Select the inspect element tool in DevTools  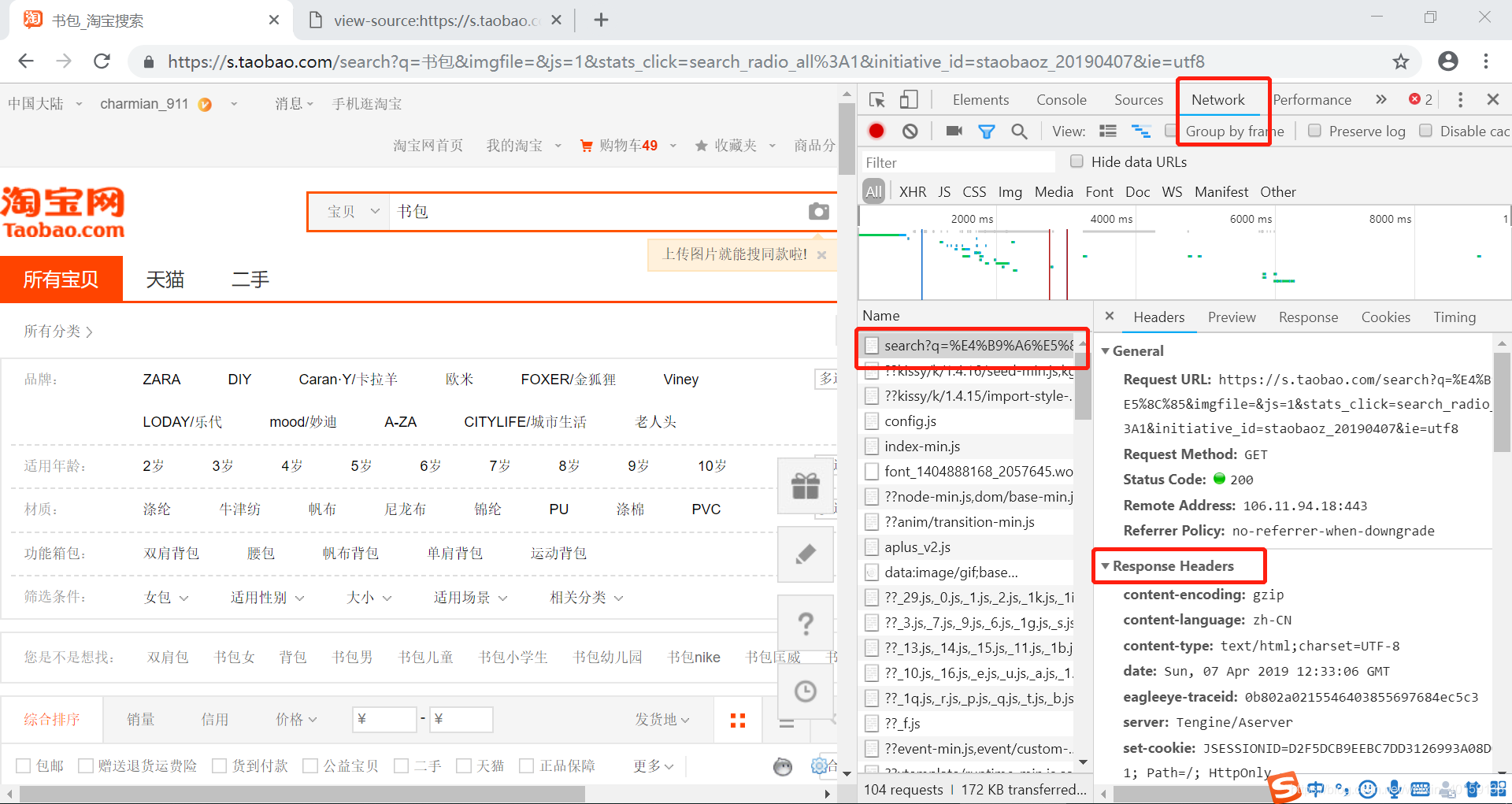[x=876, y=99]
